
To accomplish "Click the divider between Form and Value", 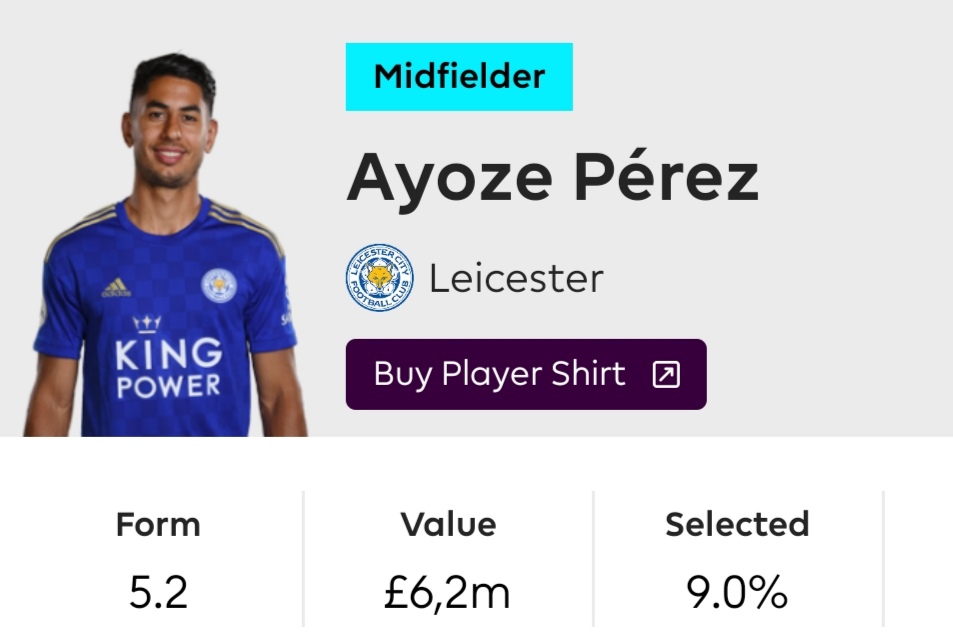I will (x=303, y=559).
